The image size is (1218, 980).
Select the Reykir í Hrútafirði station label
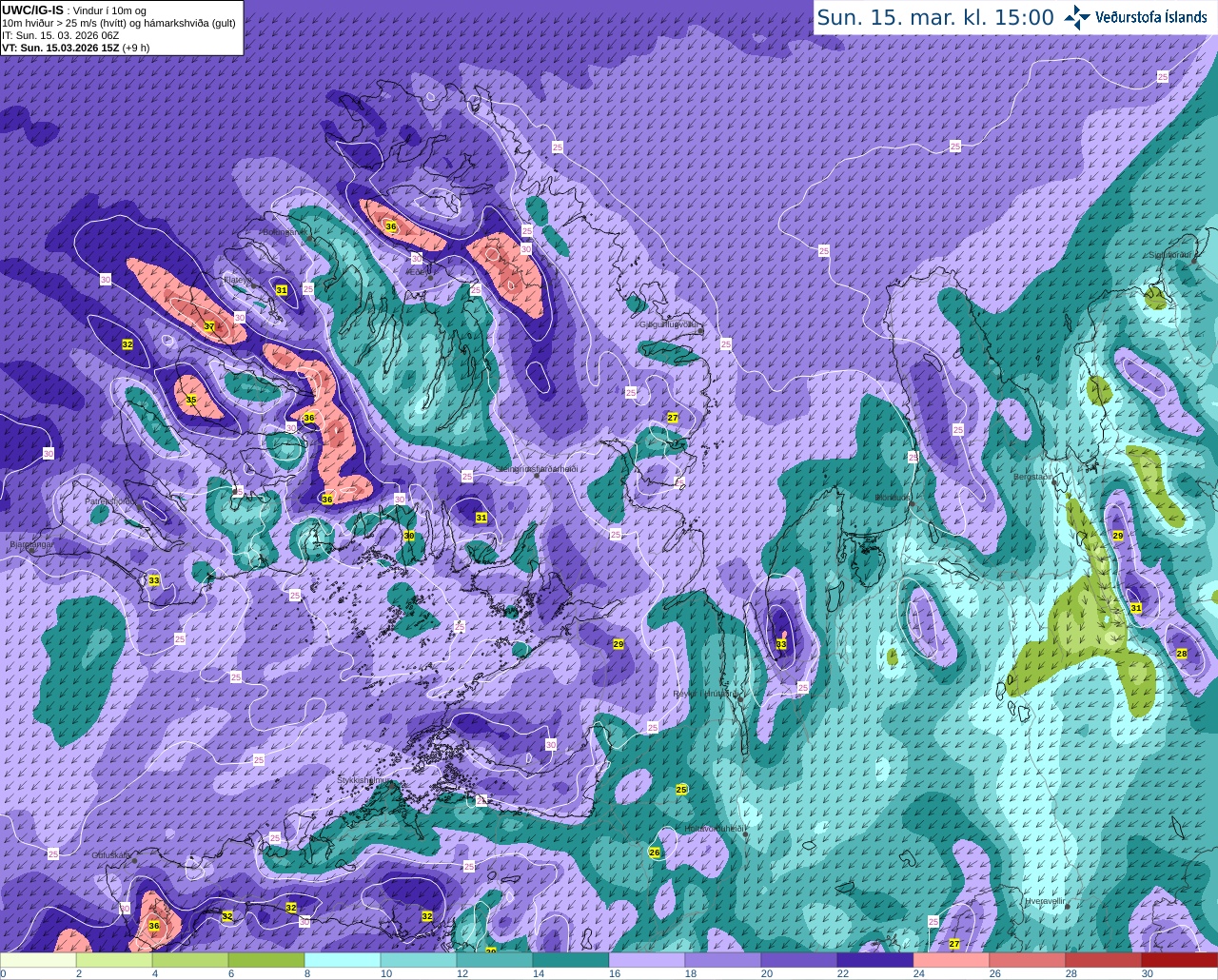(707, 694)
